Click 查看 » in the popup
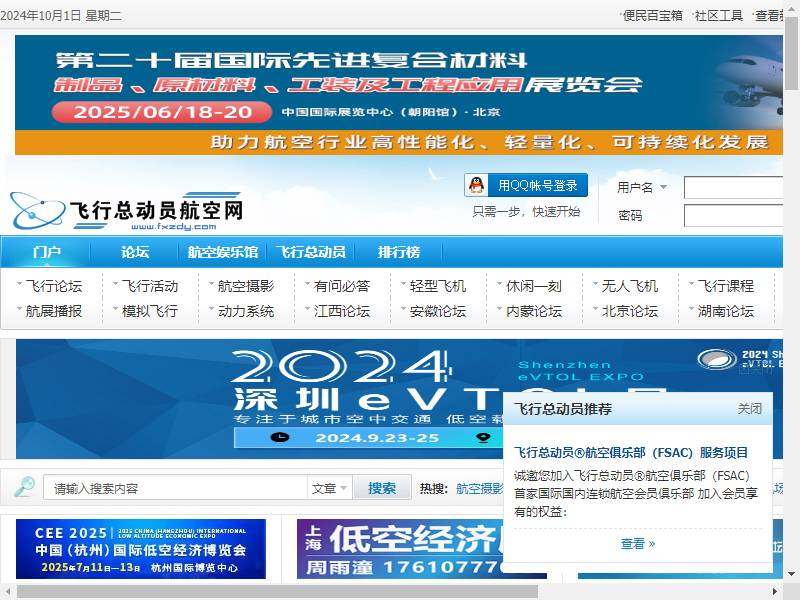The height and width of the screenshot is (600, 800). click(x=638, y=543)
